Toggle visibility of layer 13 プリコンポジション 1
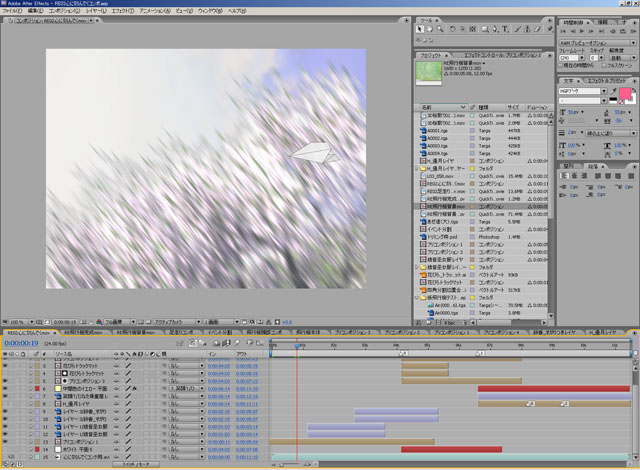This screenshot has height=470, width=640. click(x=5, y=442)
